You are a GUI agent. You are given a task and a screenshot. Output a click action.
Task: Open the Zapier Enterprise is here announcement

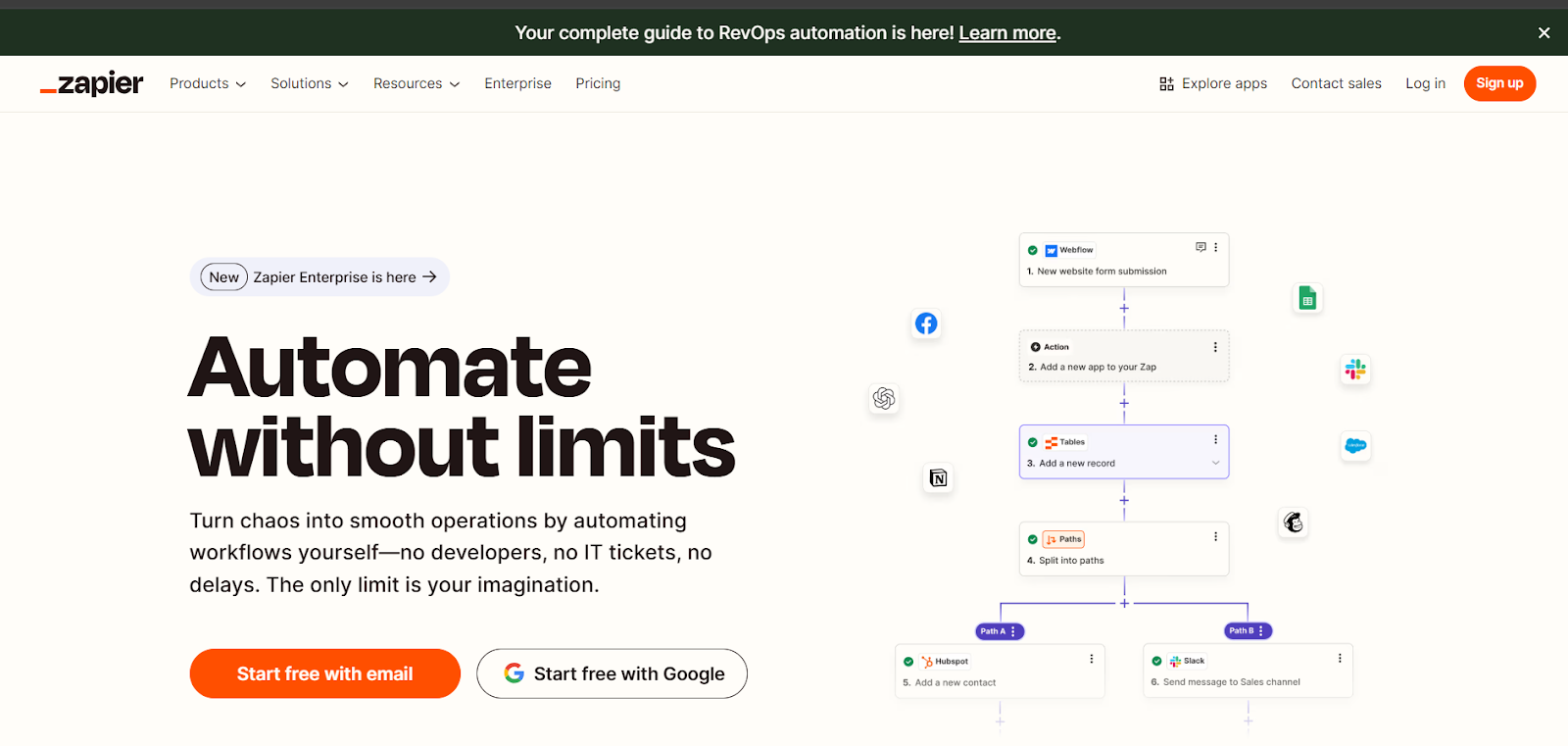pos(319,277)
